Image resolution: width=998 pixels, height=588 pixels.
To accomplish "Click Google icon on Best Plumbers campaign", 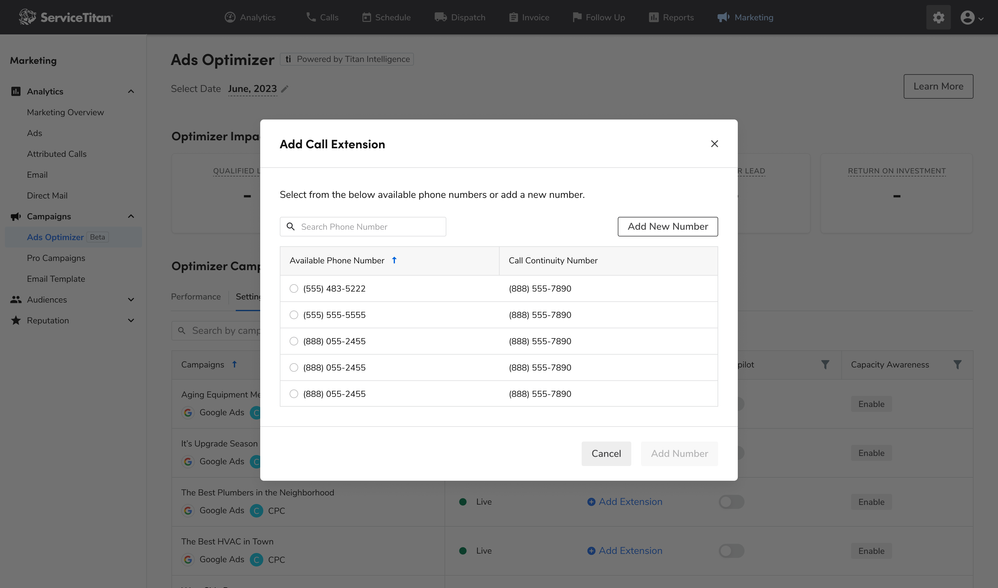I will point(188,510).
